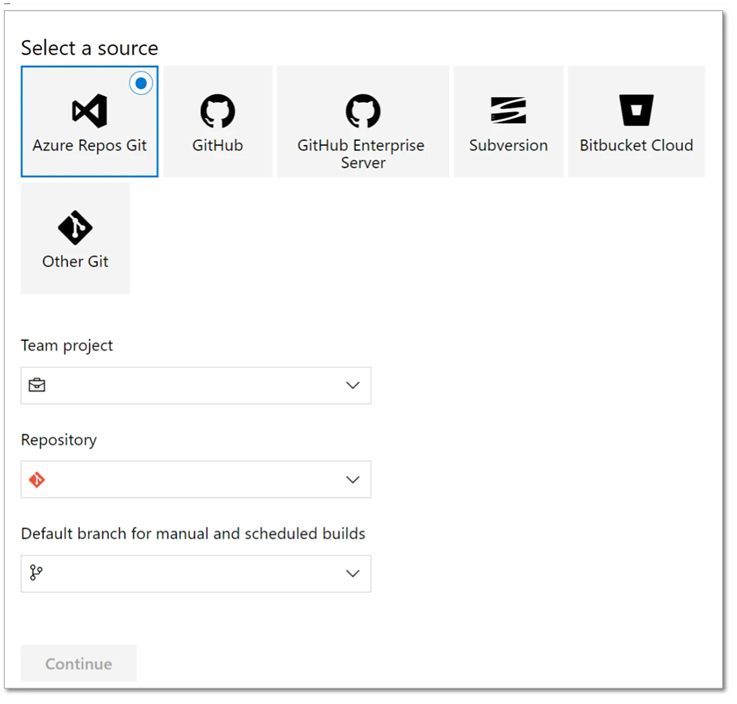
Task: Click the red git icon in Repository field
Action: pos(37,480)
